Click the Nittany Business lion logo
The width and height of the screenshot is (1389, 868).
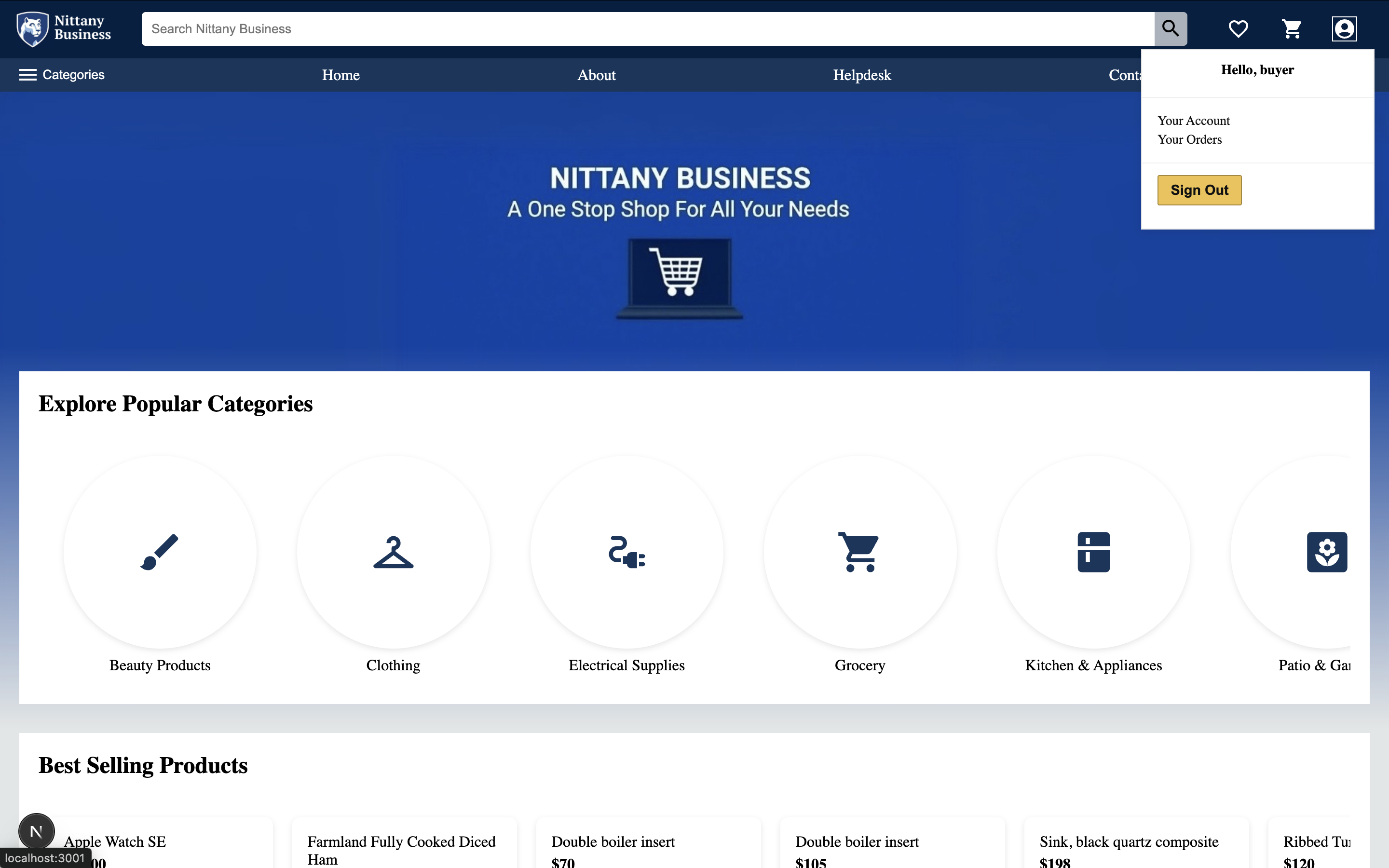coord(33,29)
